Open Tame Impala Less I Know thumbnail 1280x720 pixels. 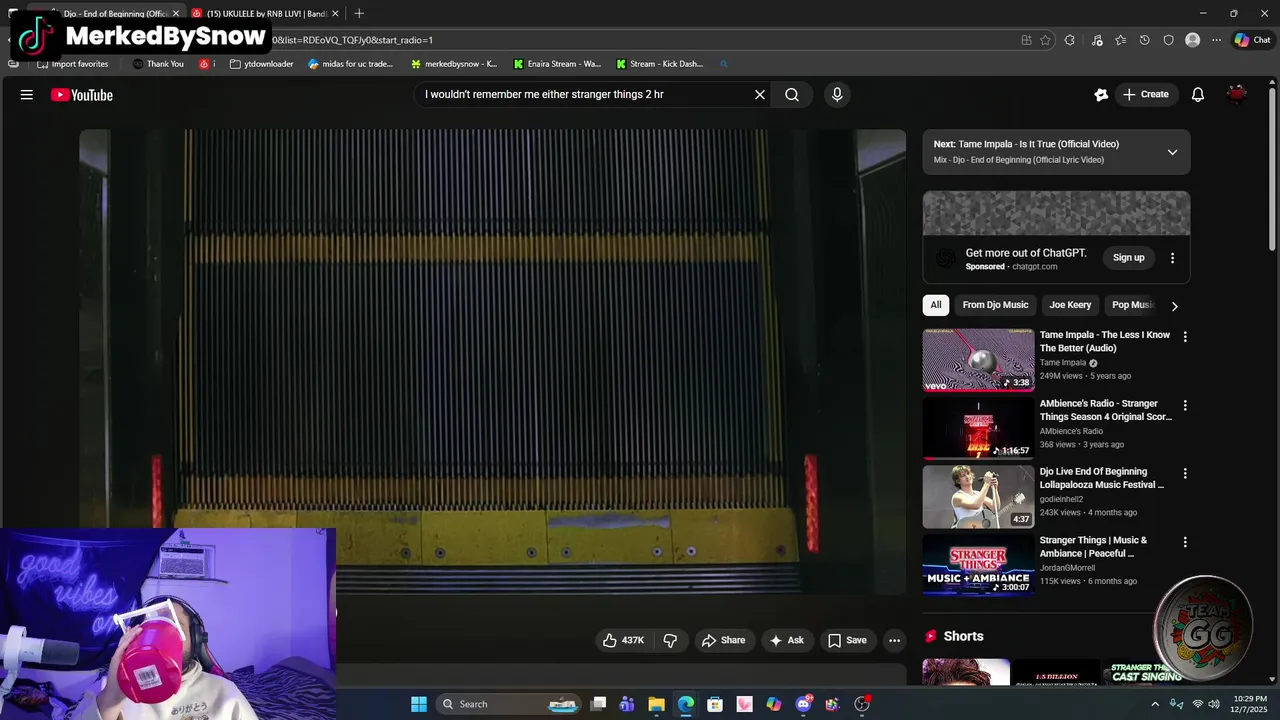[x=978, y=360]
